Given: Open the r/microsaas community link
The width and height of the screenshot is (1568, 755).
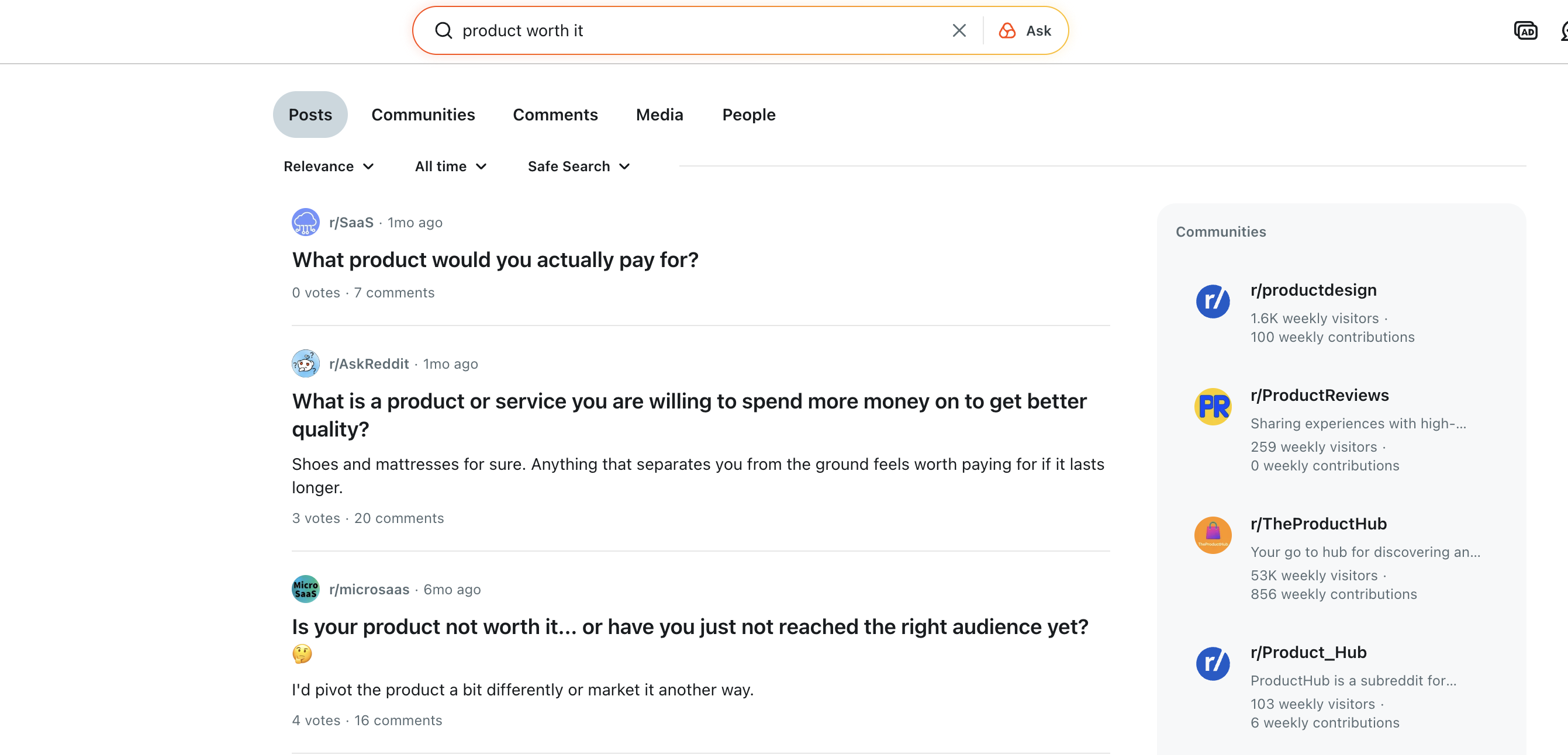Looking at the screenshot, I should (369, 589).
